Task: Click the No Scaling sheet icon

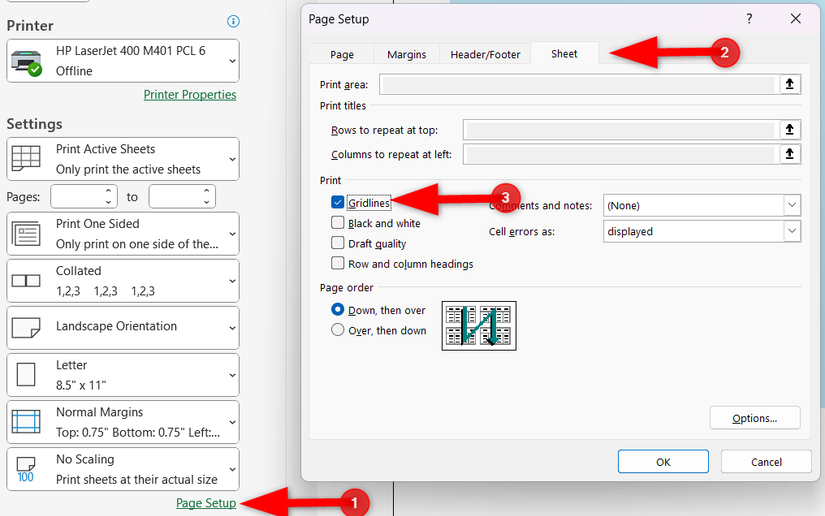Action: [26, 469]
